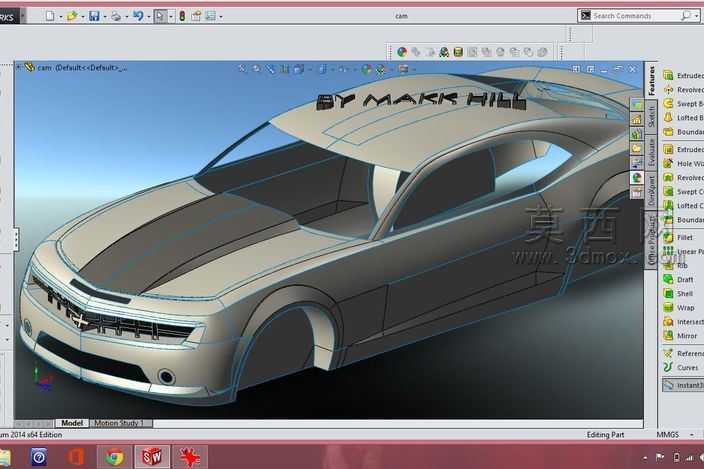The image size is (704, 469).
Task: Open the Options icon in top toolbar
Action: point(211,16)
